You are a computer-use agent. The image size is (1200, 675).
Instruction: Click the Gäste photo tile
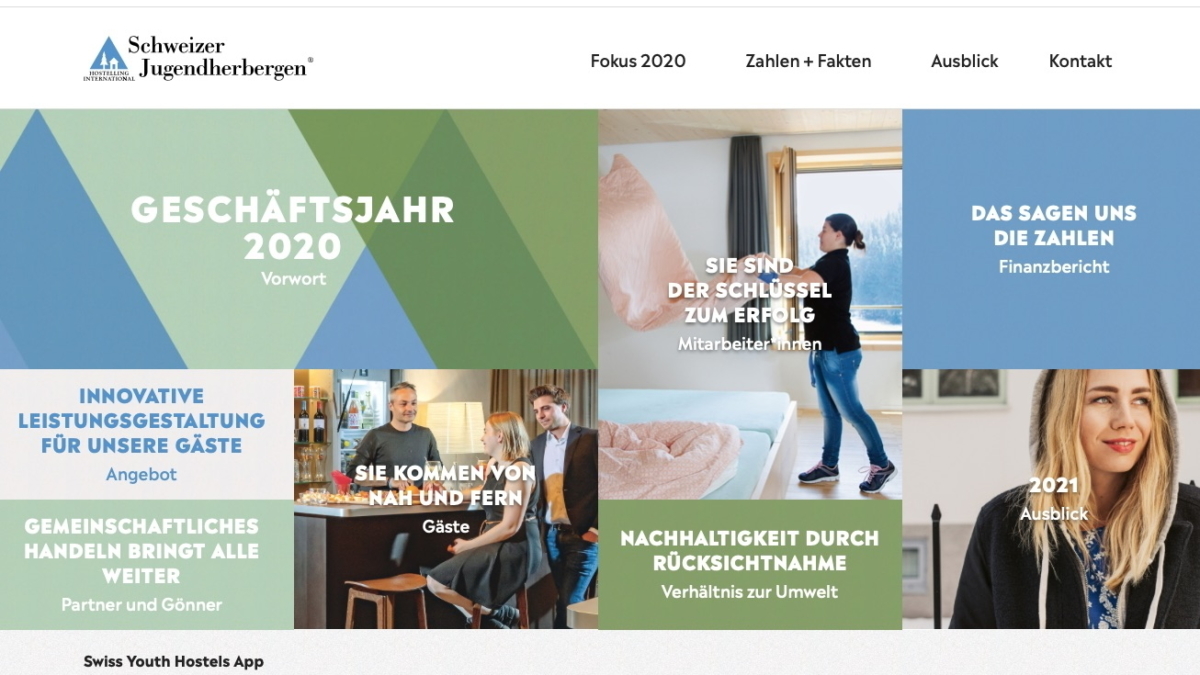coord(446,499)
